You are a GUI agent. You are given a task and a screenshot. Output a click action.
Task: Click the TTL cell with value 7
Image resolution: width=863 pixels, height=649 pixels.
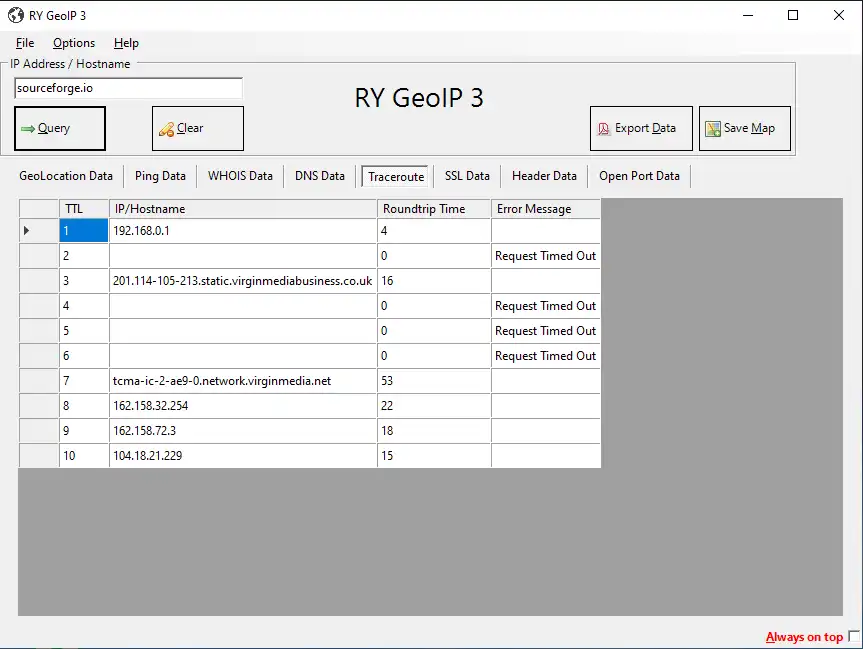tap(84, 381)
